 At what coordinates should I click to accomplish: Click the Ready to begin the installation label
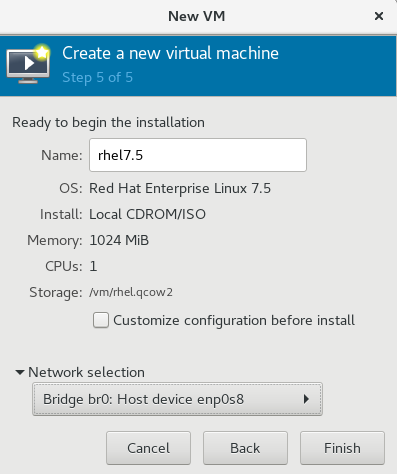108,123
